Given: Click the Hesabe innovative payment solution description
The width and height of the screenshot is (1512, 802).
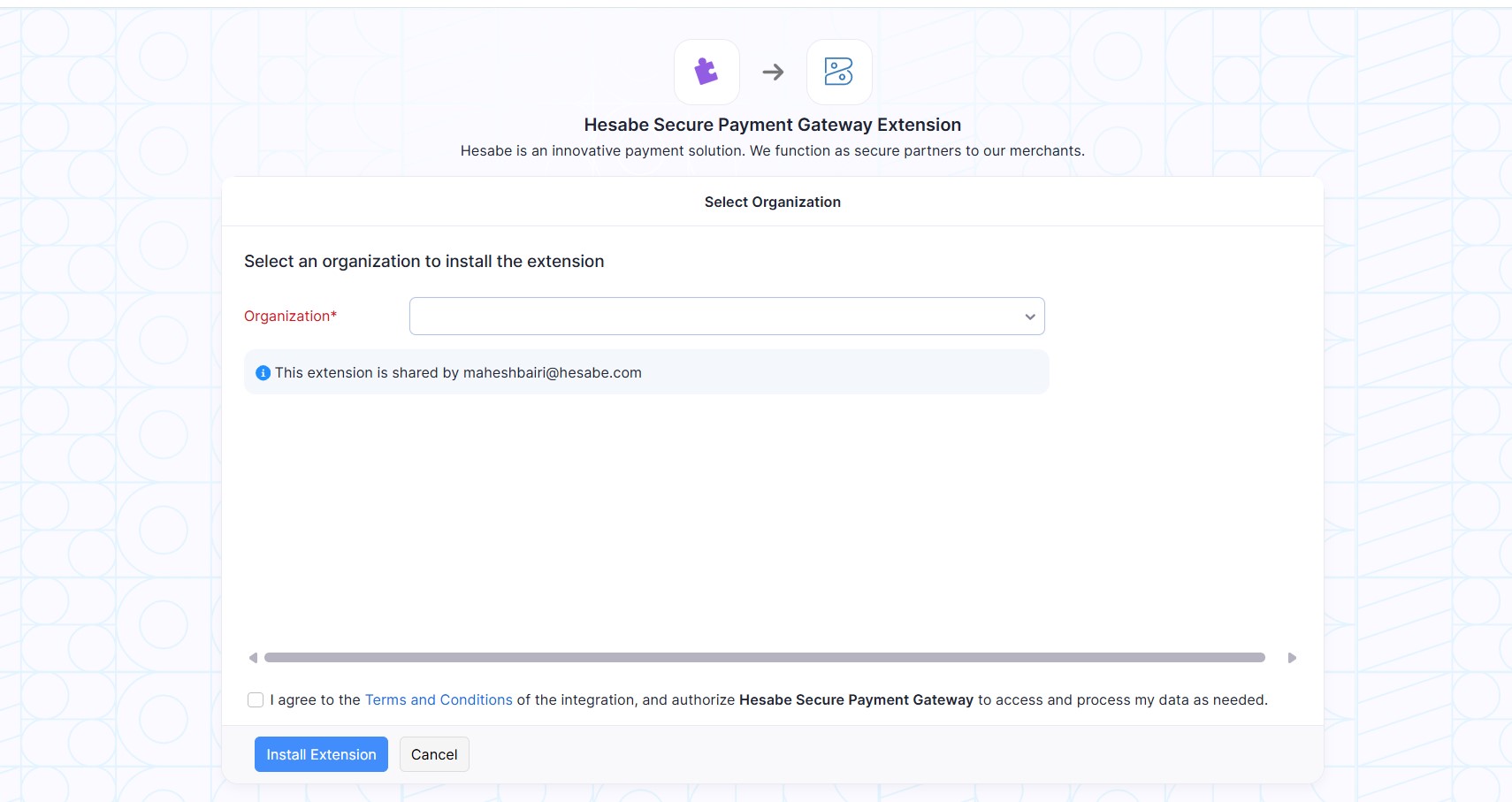Looking at the screenshot, I should click(x=772, y=151).
